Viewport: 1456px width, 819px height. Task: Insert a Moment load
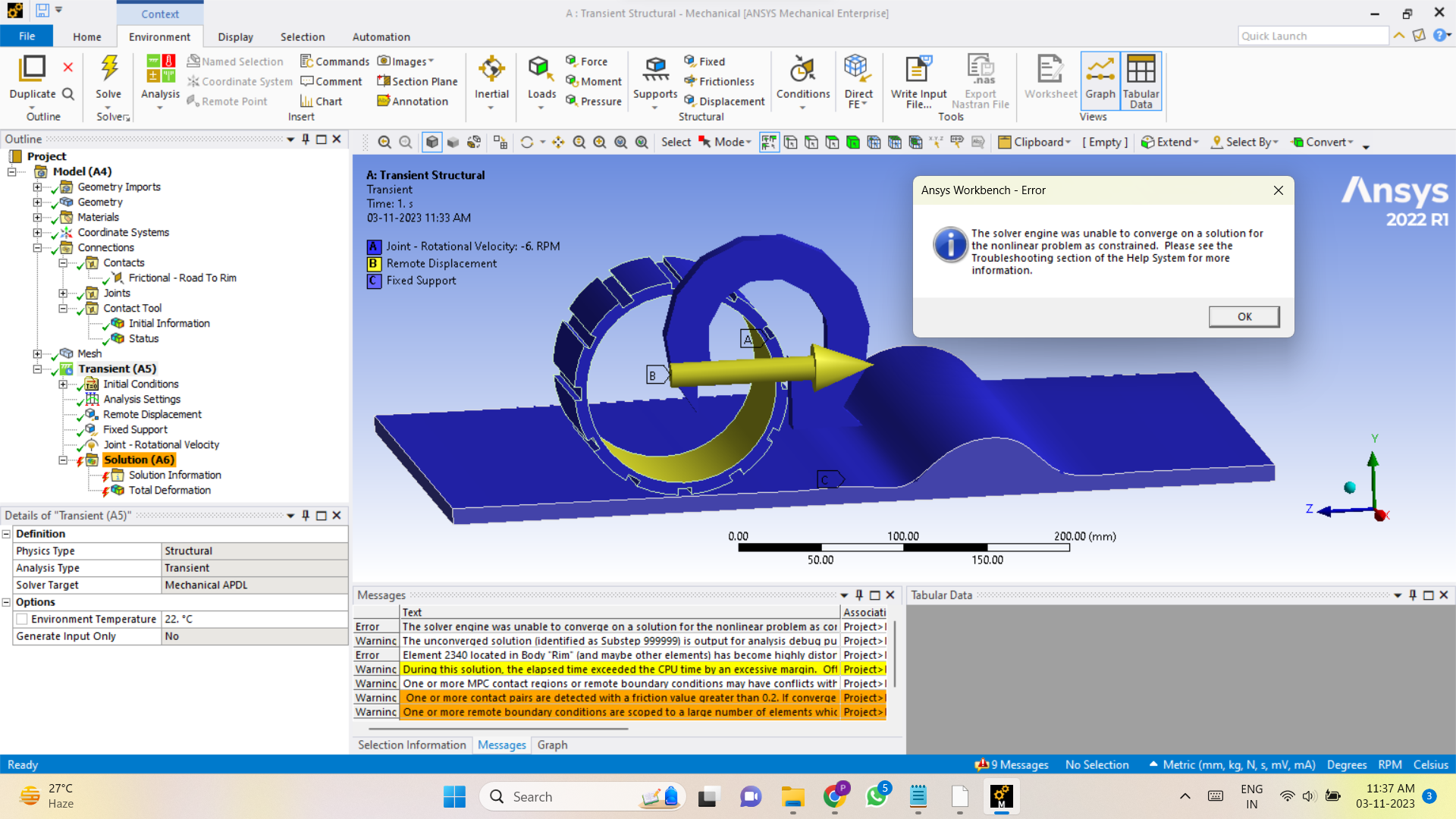(593, 81)
